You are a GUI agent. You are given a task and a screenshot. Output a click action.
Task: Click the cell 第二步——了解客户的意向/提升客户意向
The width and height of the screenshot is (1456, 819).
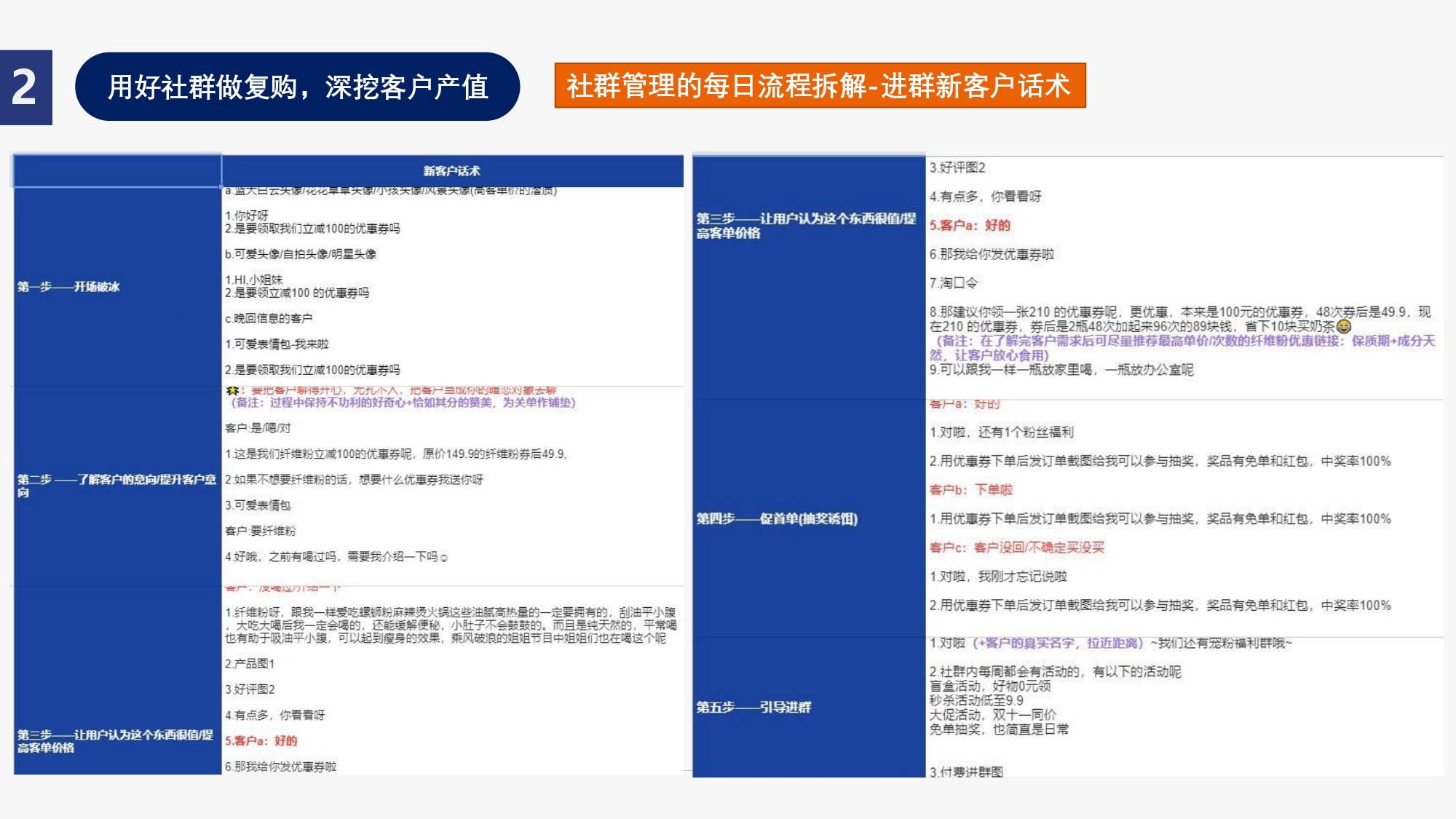tap(116, 486)
